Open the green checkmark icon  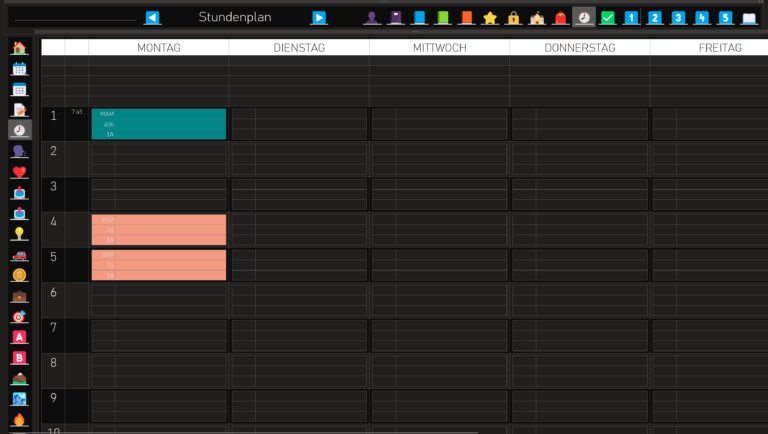coord(607,18)
